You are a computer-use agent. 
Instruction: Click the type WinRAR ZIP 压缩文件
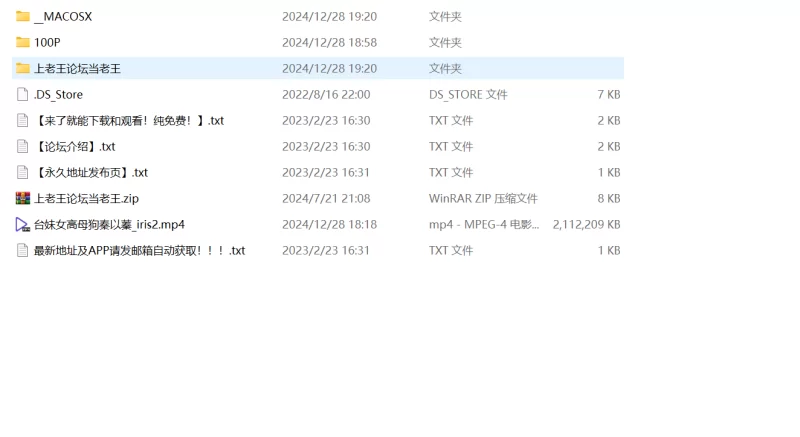(483, 198)
